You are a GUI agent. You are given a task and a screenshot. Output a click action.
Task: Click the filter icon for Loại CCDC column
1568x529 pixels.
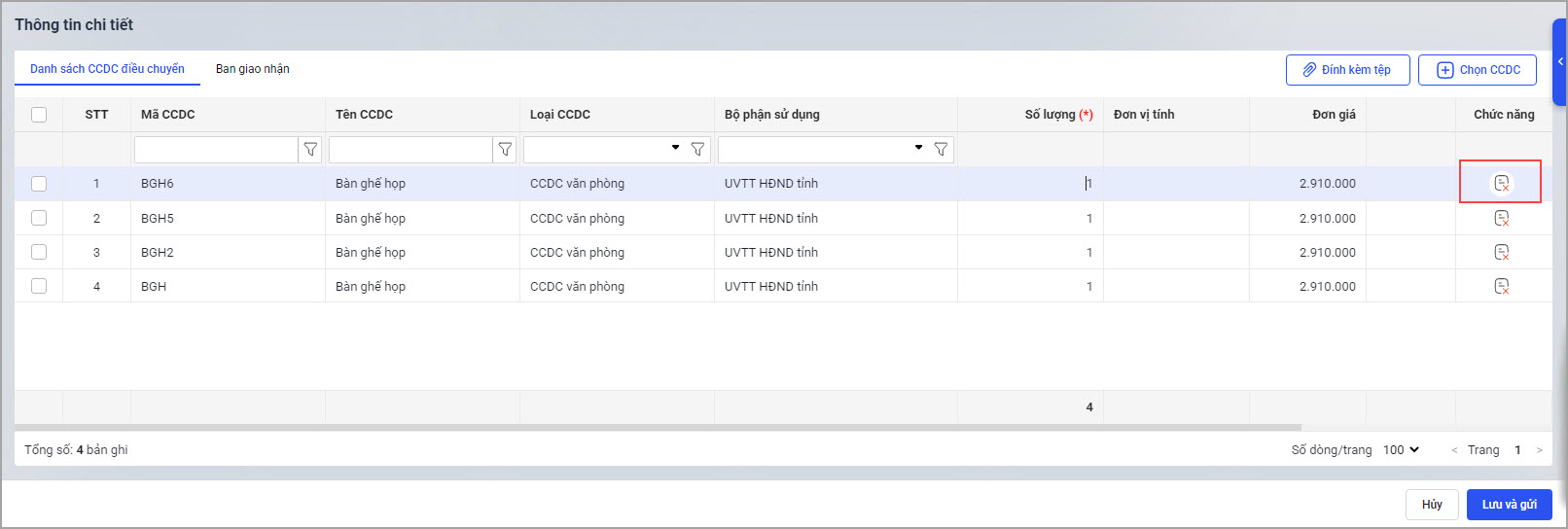pos(697,150)
